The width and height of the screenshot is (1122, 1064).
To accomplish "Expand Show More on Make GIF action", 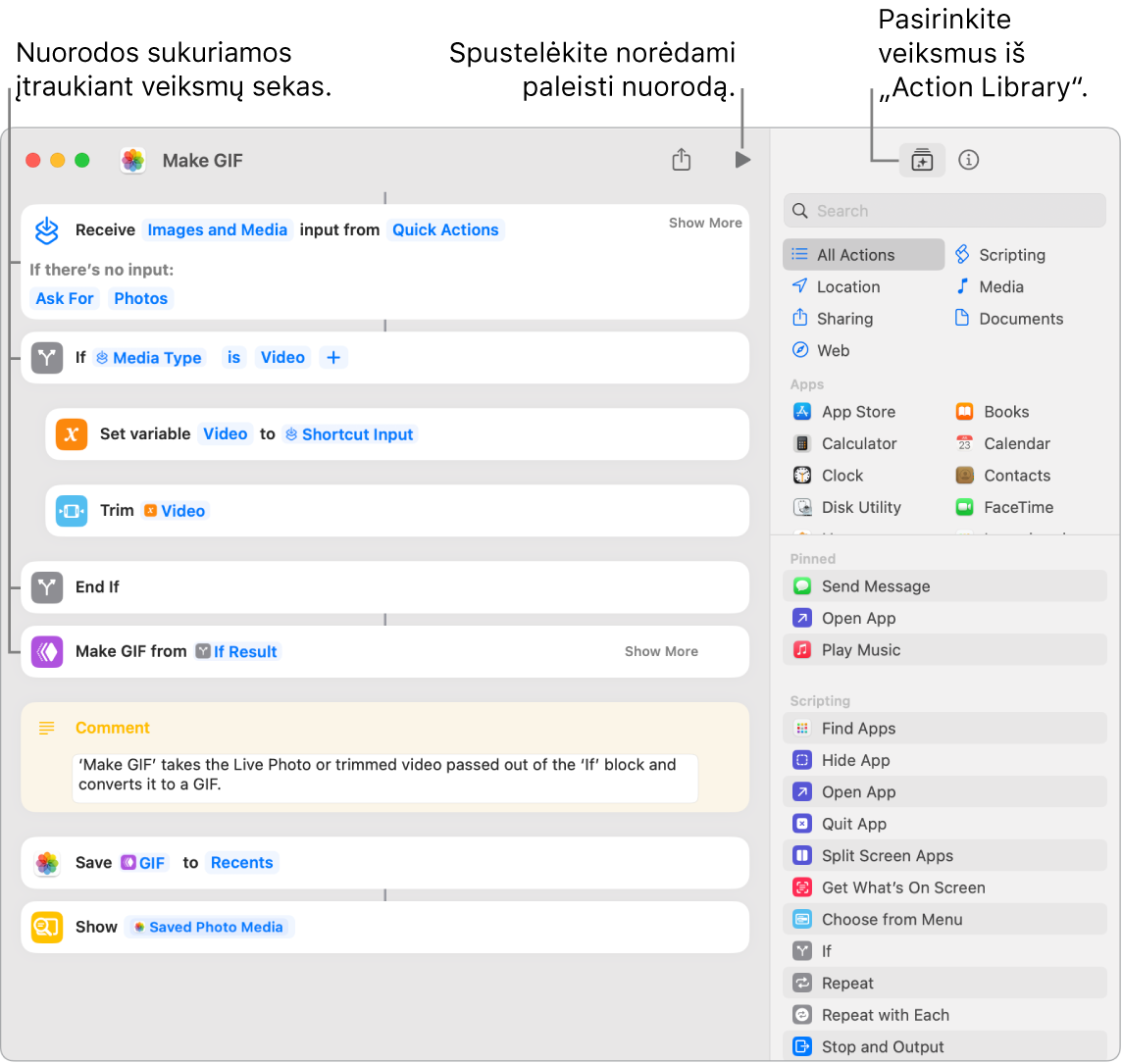I will click(661, 651).
